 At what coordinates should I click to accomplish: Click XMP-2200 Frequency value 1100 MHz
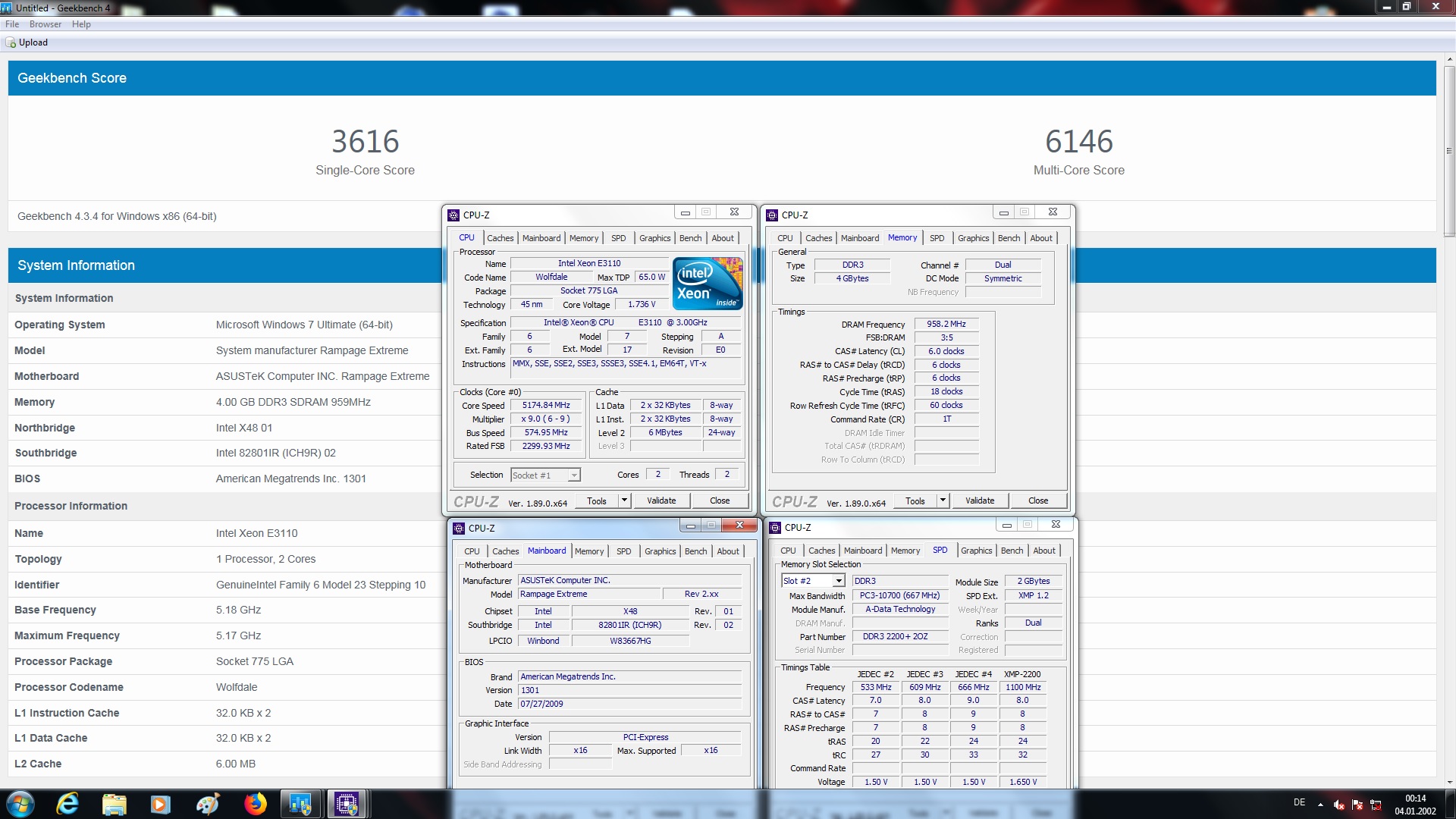click(x=1023, y=687)
